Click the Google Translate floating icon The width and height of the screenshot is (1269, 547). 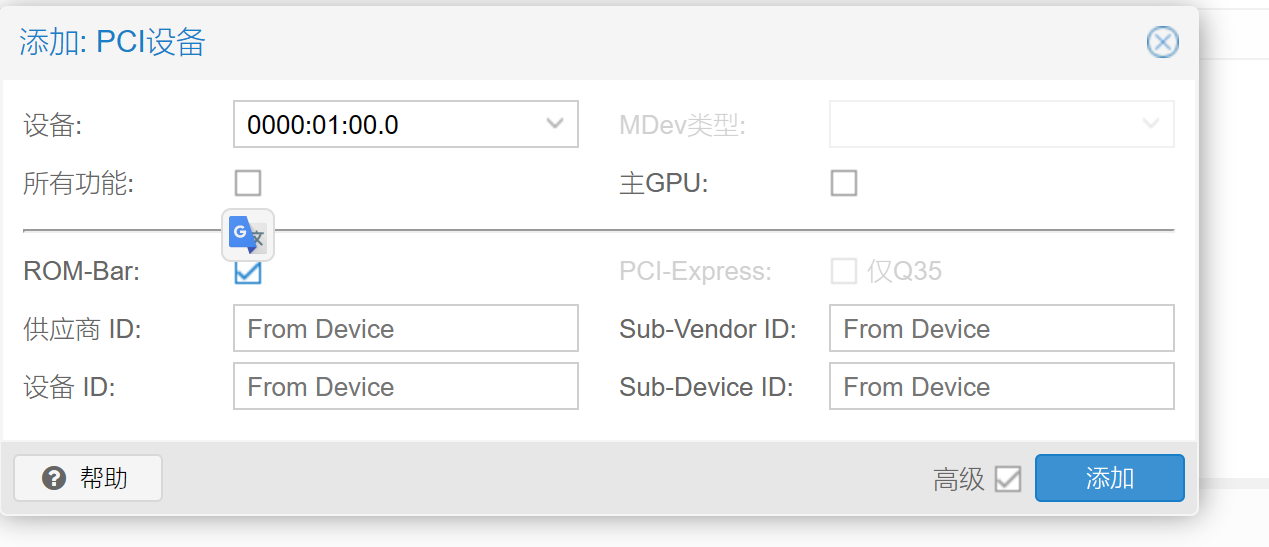tap(247, 235)
